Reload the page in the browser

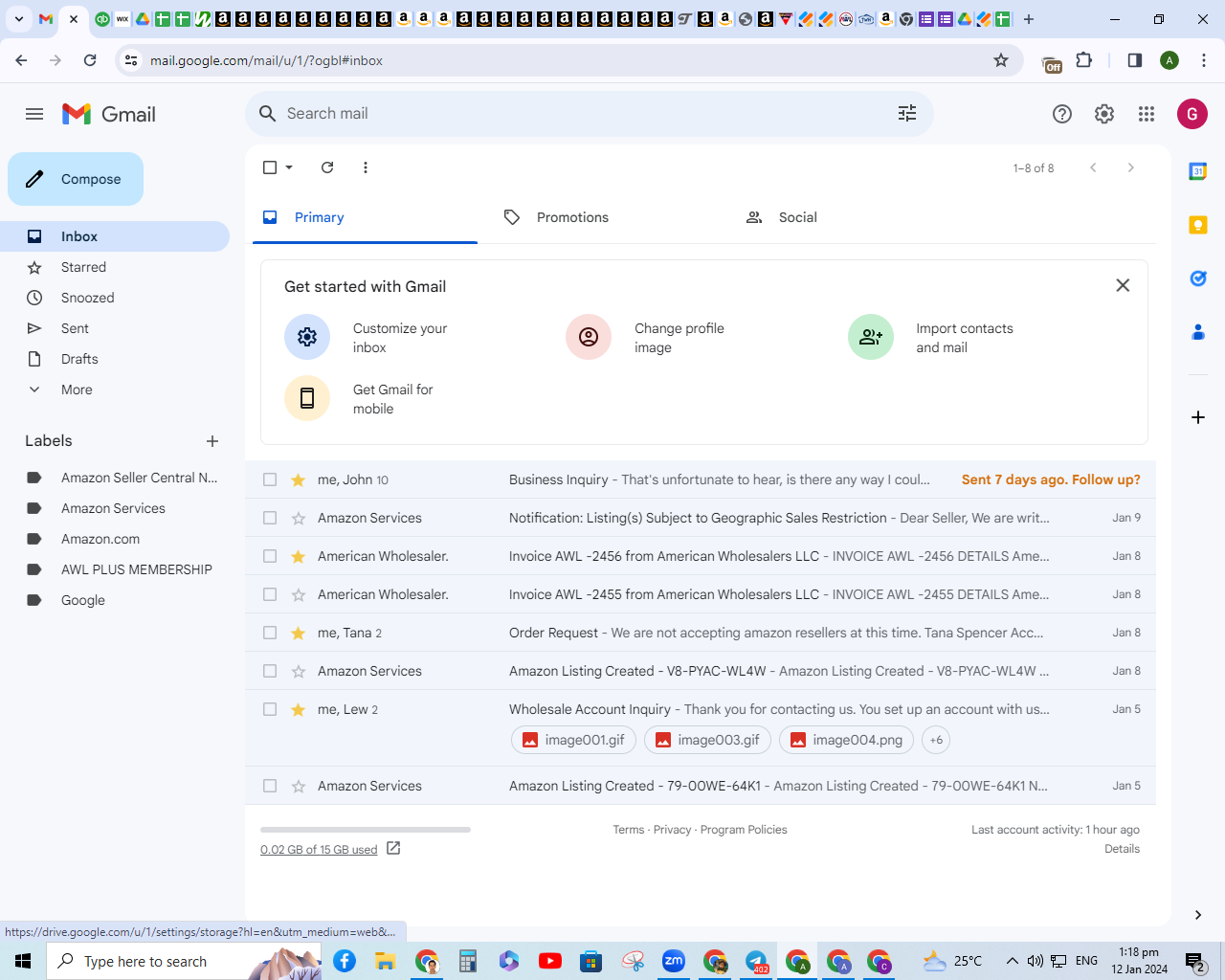coord(90,60)
